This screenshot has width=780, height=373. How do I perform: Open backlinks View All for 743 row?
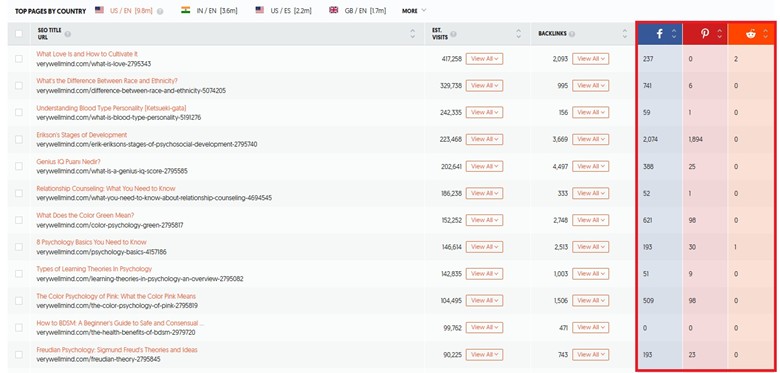pyautogui.click(x=590, y=355)
